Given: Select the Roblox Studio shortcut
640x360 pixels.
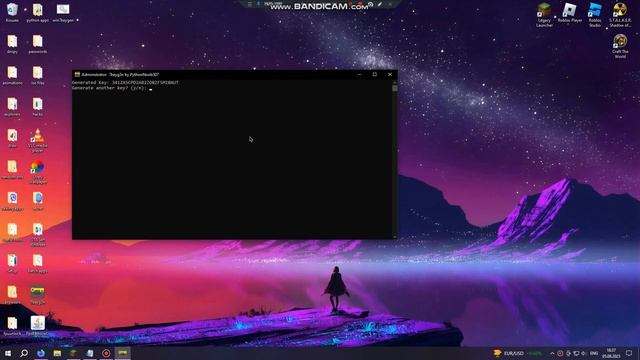Looking at the screenshot, I should (x=595, y=15).
